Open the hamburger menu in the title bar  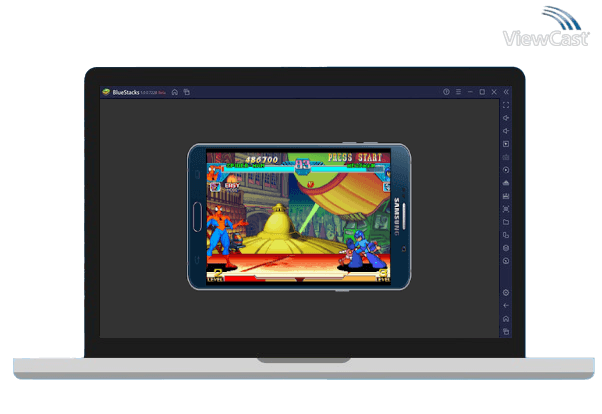pos(458,92)
